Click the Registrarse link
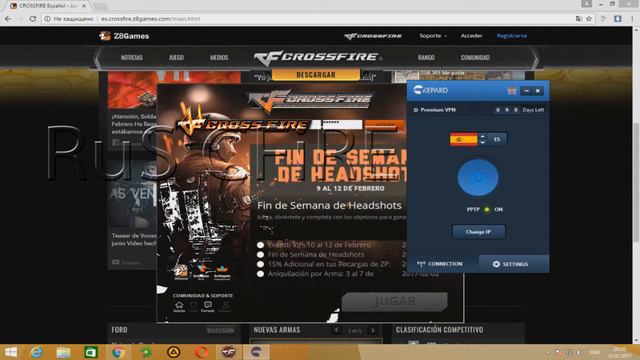 511,36
